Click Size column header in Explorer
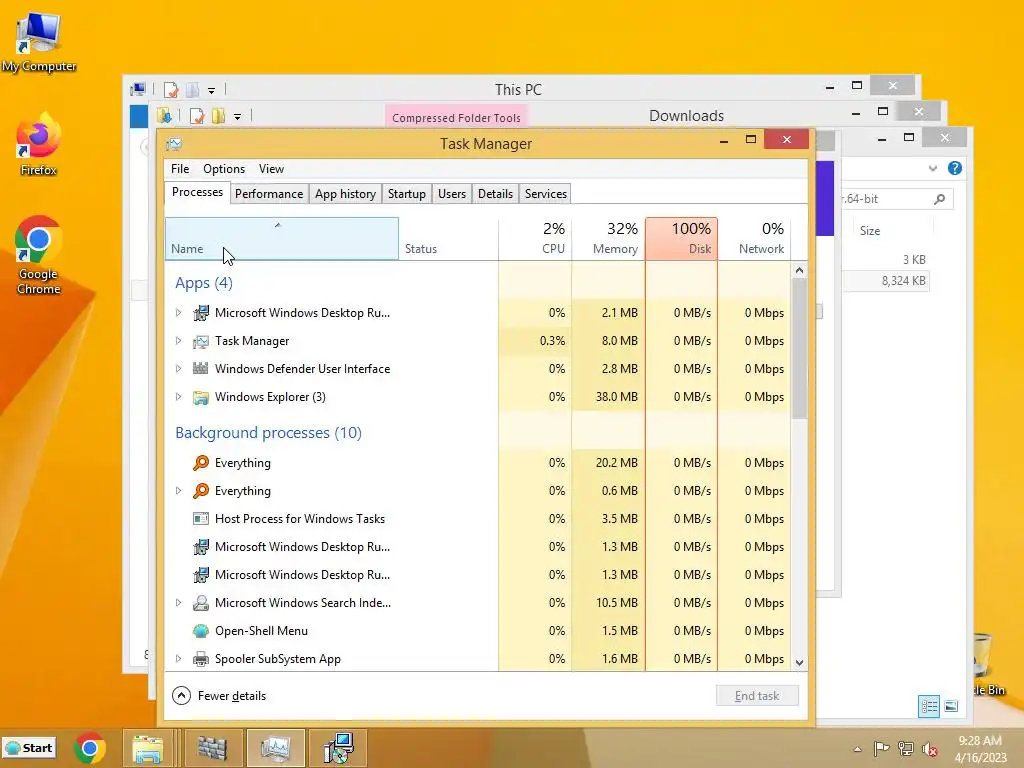Image resolution: width=1024 pixels, height=768 pixels. (x=870, y=231)
